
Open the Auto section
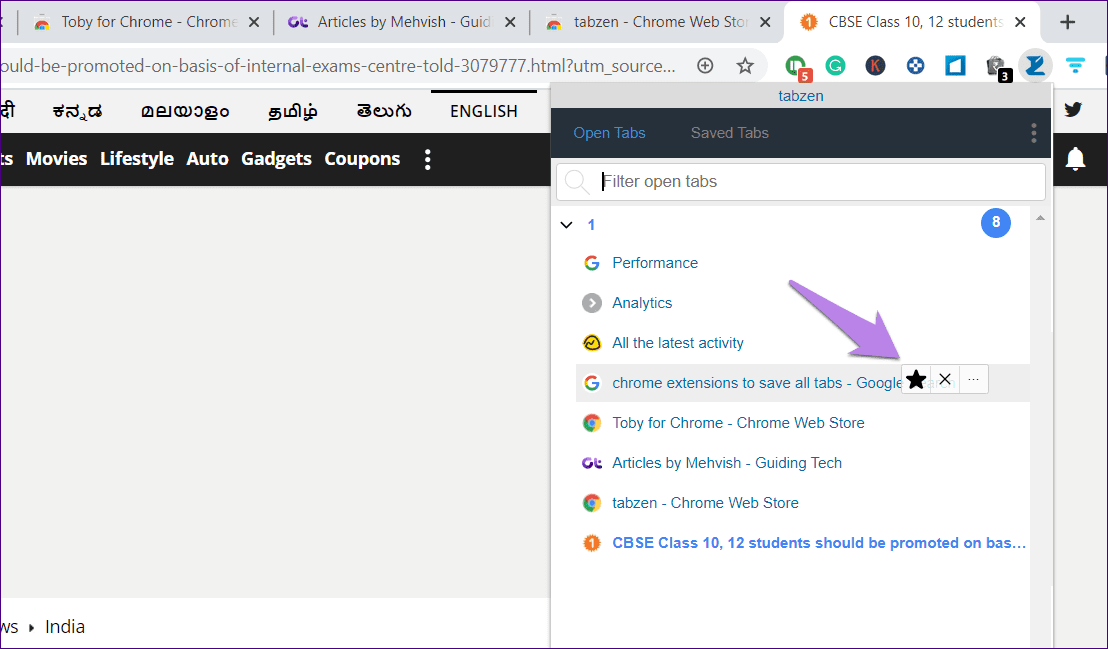pyautogui.click(x=207, y=159)
